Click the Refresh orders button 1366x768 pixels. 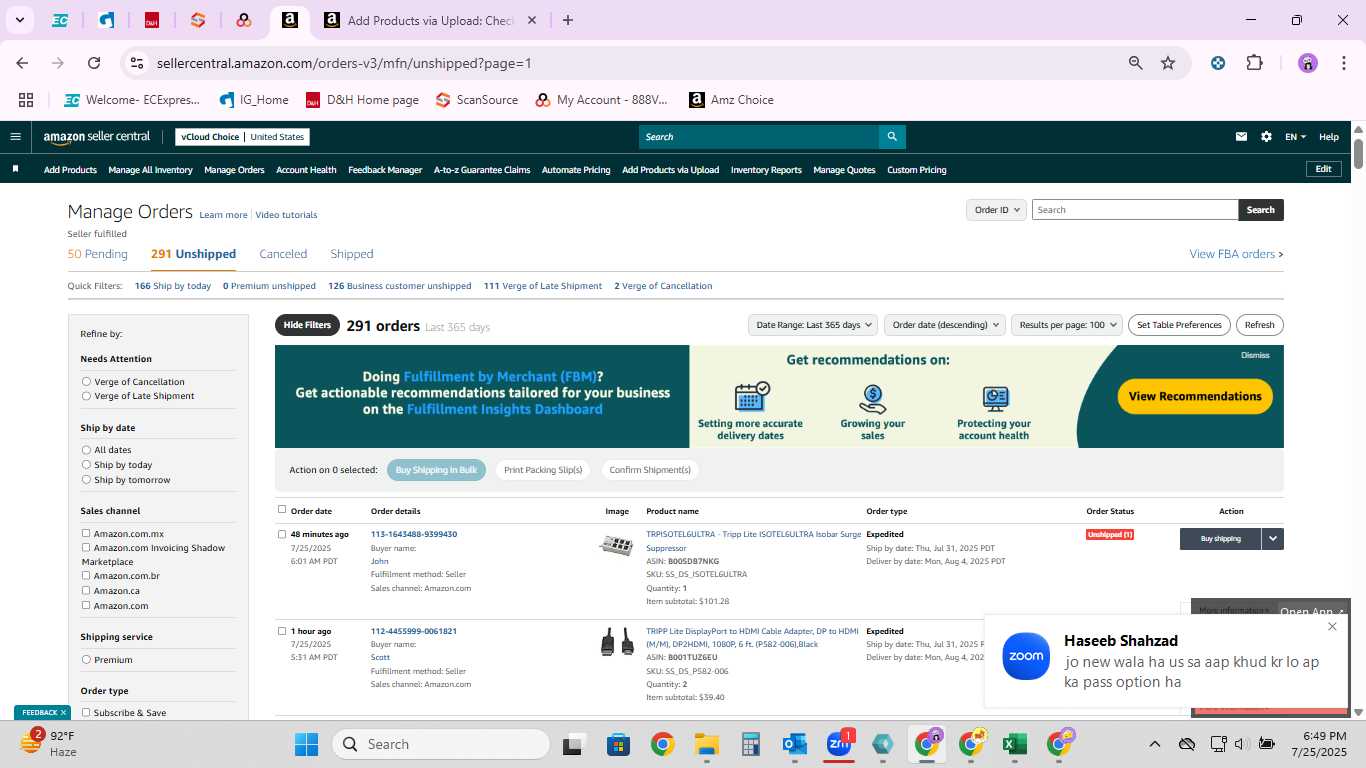pyautogui.click(x=1259, y=325)
